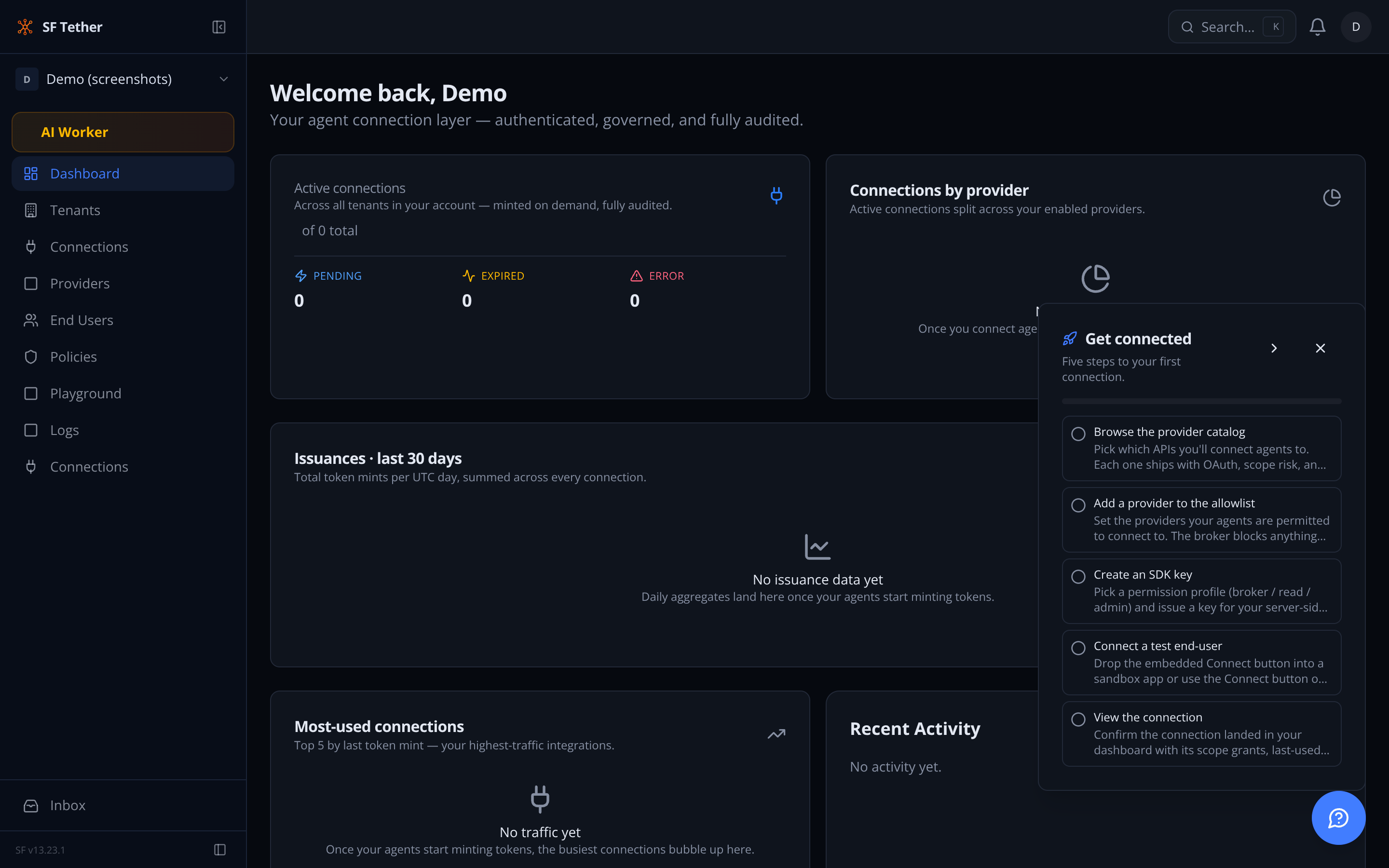1389x868 pixels.
Task: Expand the Demo (screenshots) workspace dropdown
Action: [x=123, y=79]
